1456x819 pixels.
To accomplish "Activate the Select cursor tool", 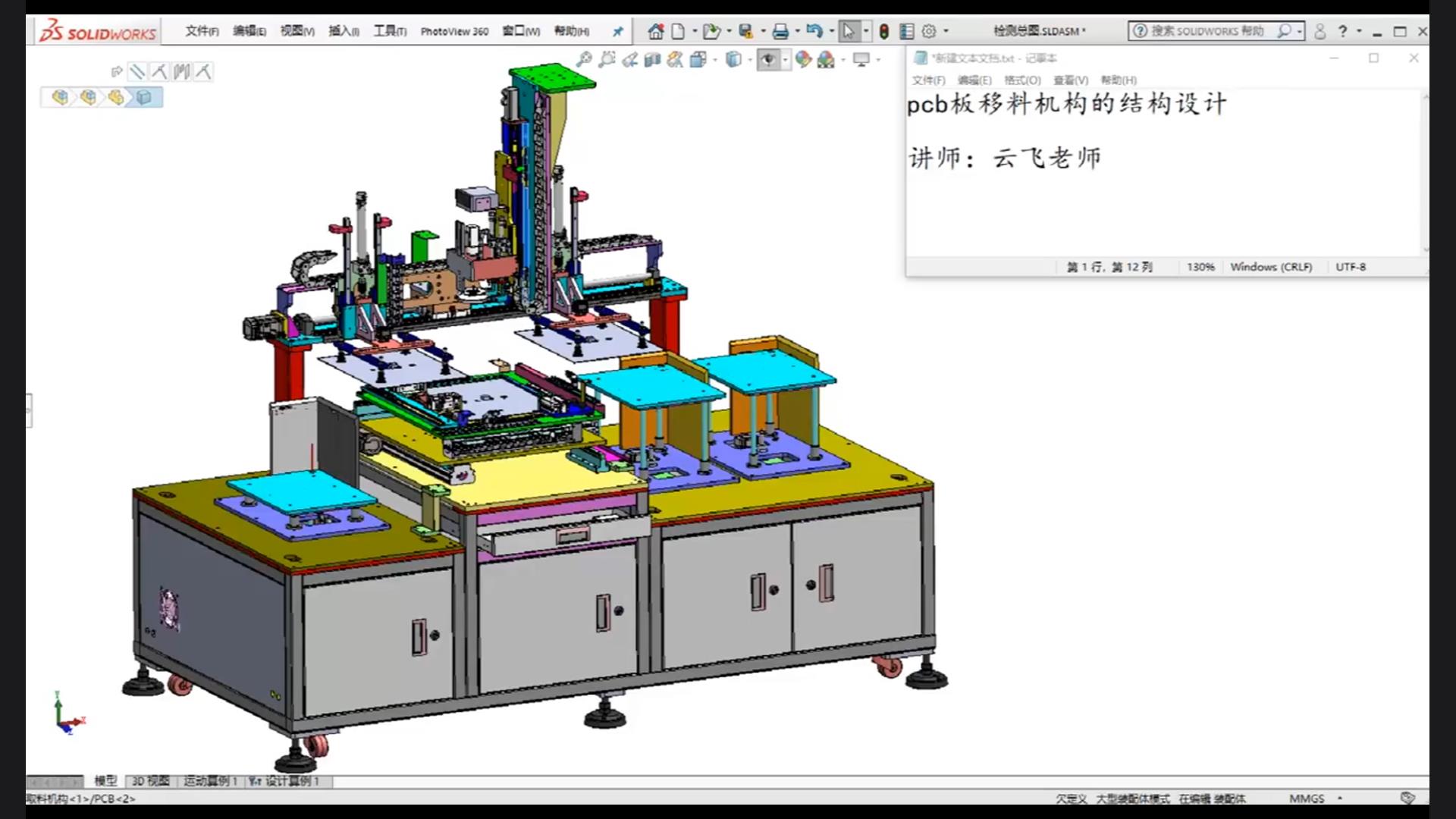I will coord(849,31).
